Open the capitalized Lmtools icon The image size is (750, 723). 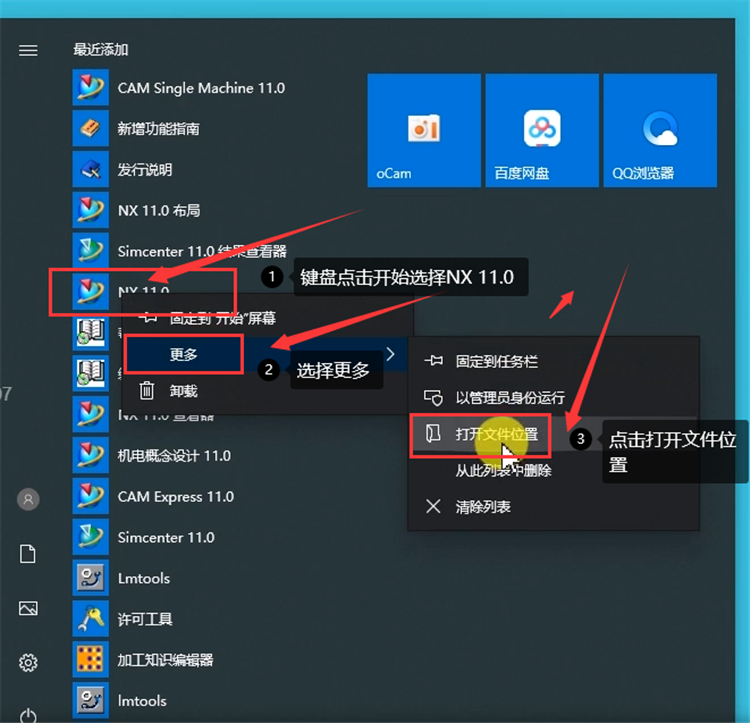coord(90,578)
